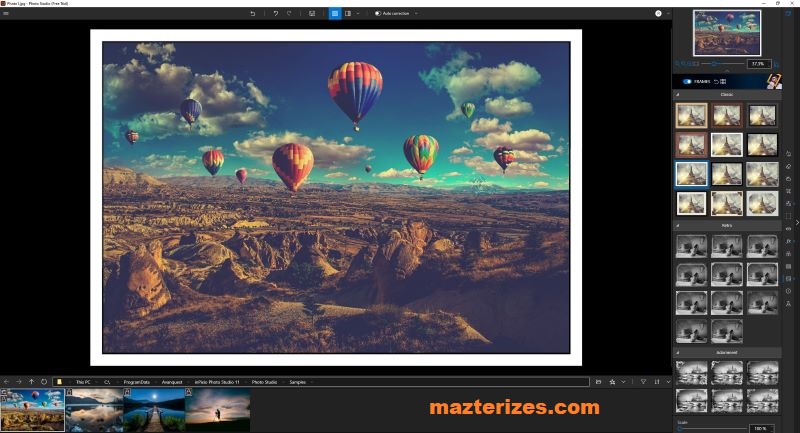Toggle the FRAMES on/off switch
Image resolution: width=800 pixels, height=433 pixels.
coord(687,82)
